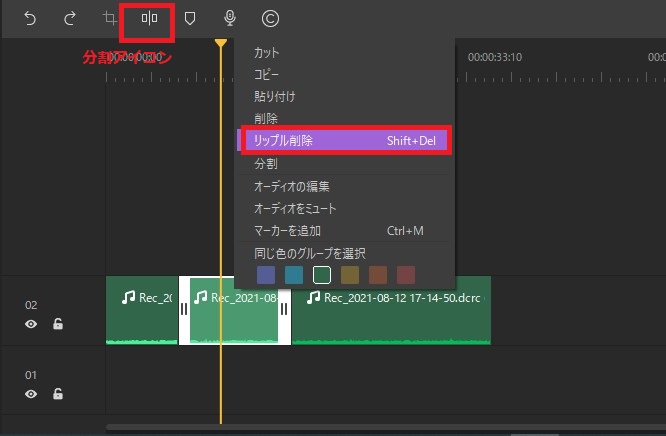Choose オーディオをミュート menu entry
This screenshot has width=666, height=436.
tap(295, 208)
